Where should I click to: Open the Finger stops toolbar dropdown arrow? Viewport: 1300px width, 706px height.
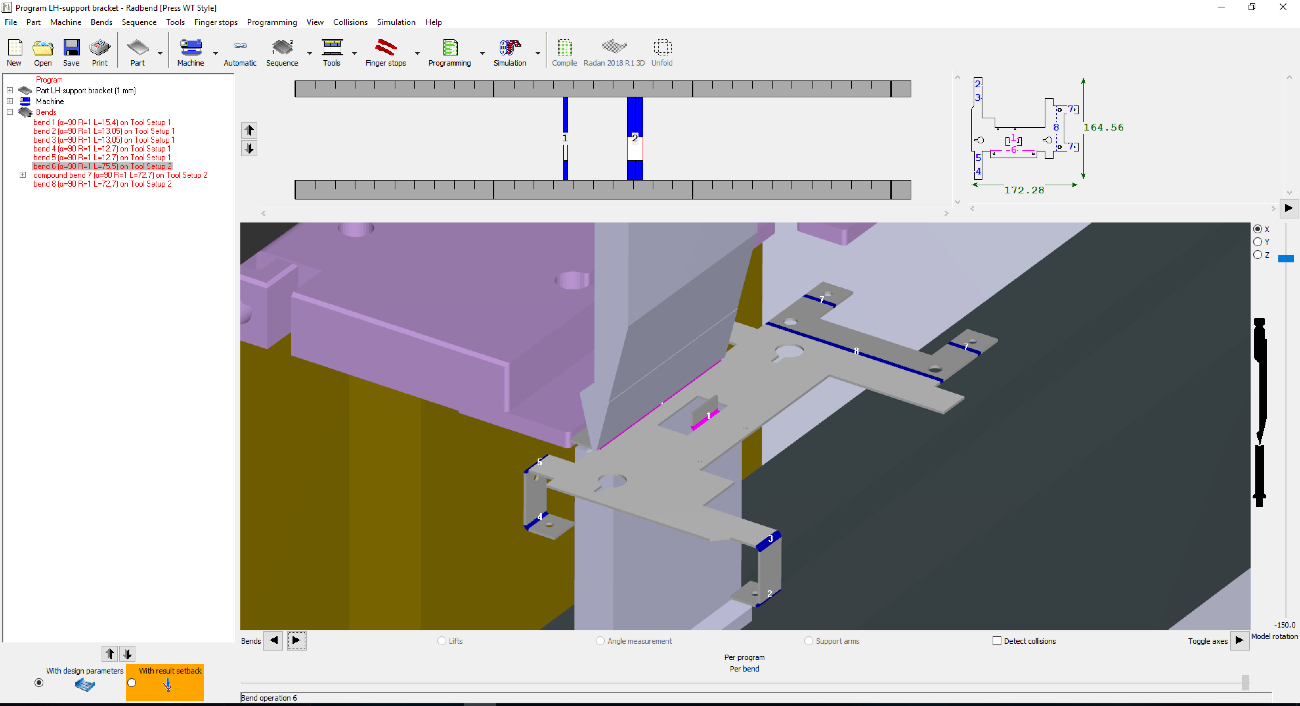[x=416, y=52]
